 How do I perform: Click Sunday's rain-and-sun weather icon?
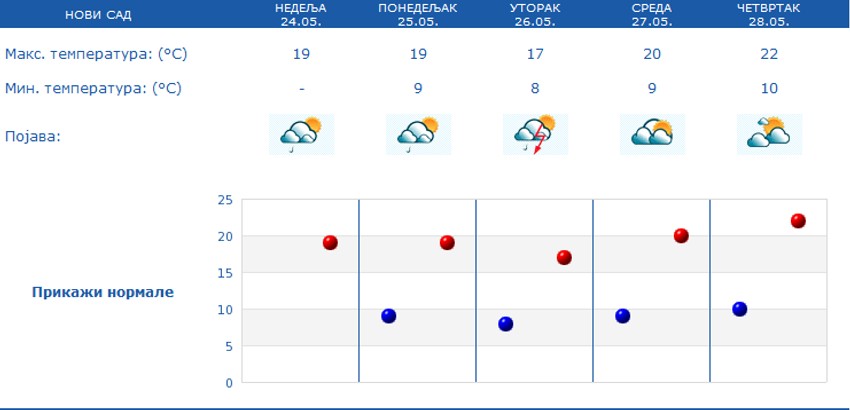(301, 134)
